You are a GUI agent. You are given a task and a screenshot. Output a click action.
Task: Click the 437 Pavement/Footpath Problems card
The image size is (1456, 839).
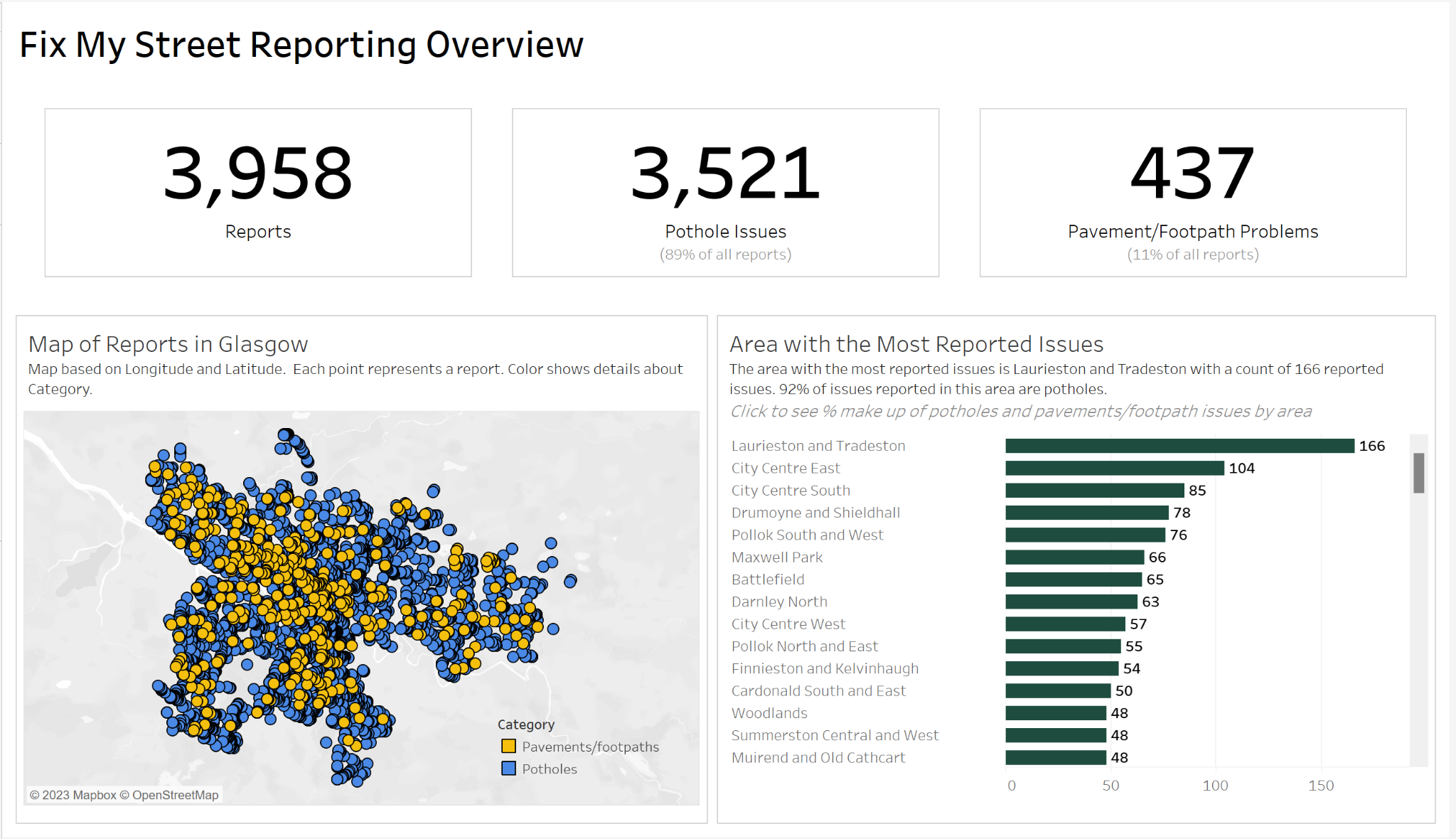coord(1192,192)
